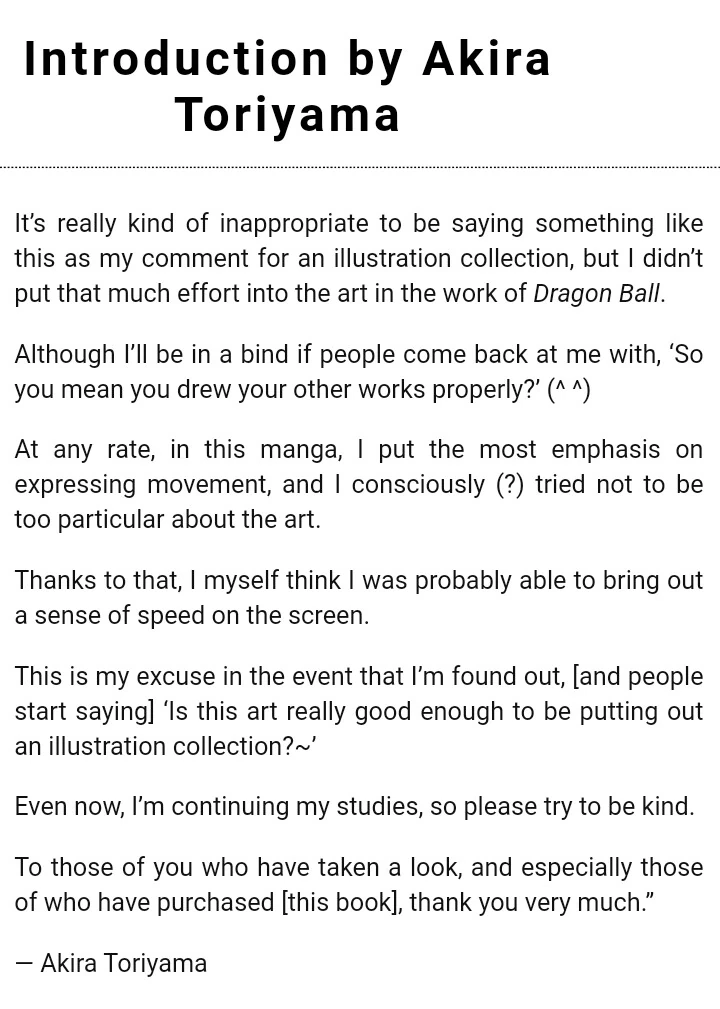Image resolution: width=720 pixels, height=1009 pixels.
Task: Click "Akira" in the page title
Action: (x=486, y=59)
